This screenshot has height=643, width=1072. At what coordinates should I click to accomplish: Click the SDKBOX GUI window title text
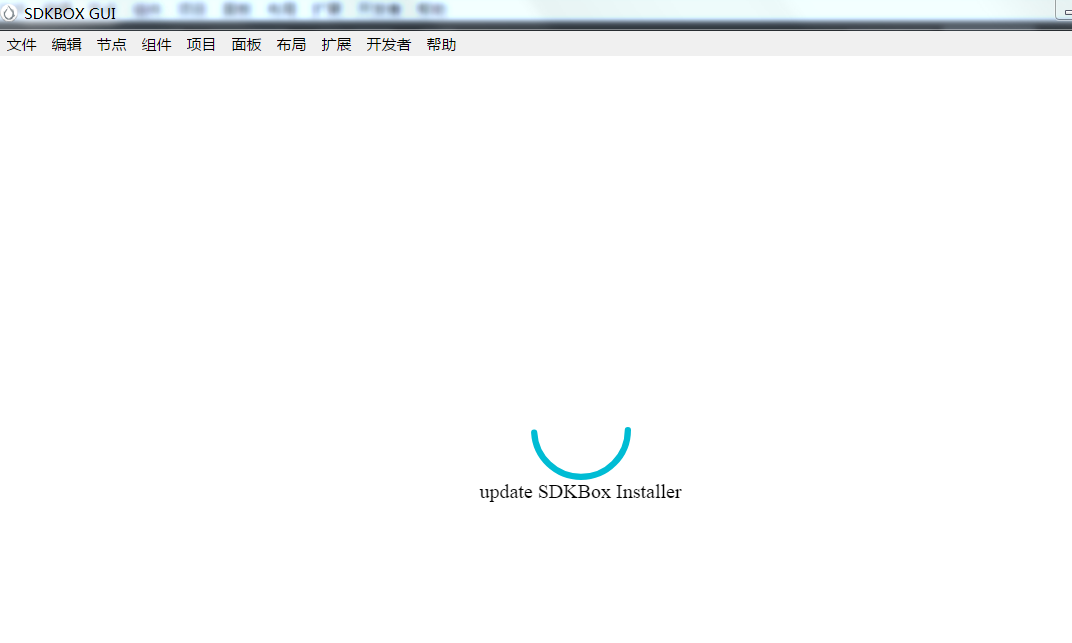tap(70, 14)
